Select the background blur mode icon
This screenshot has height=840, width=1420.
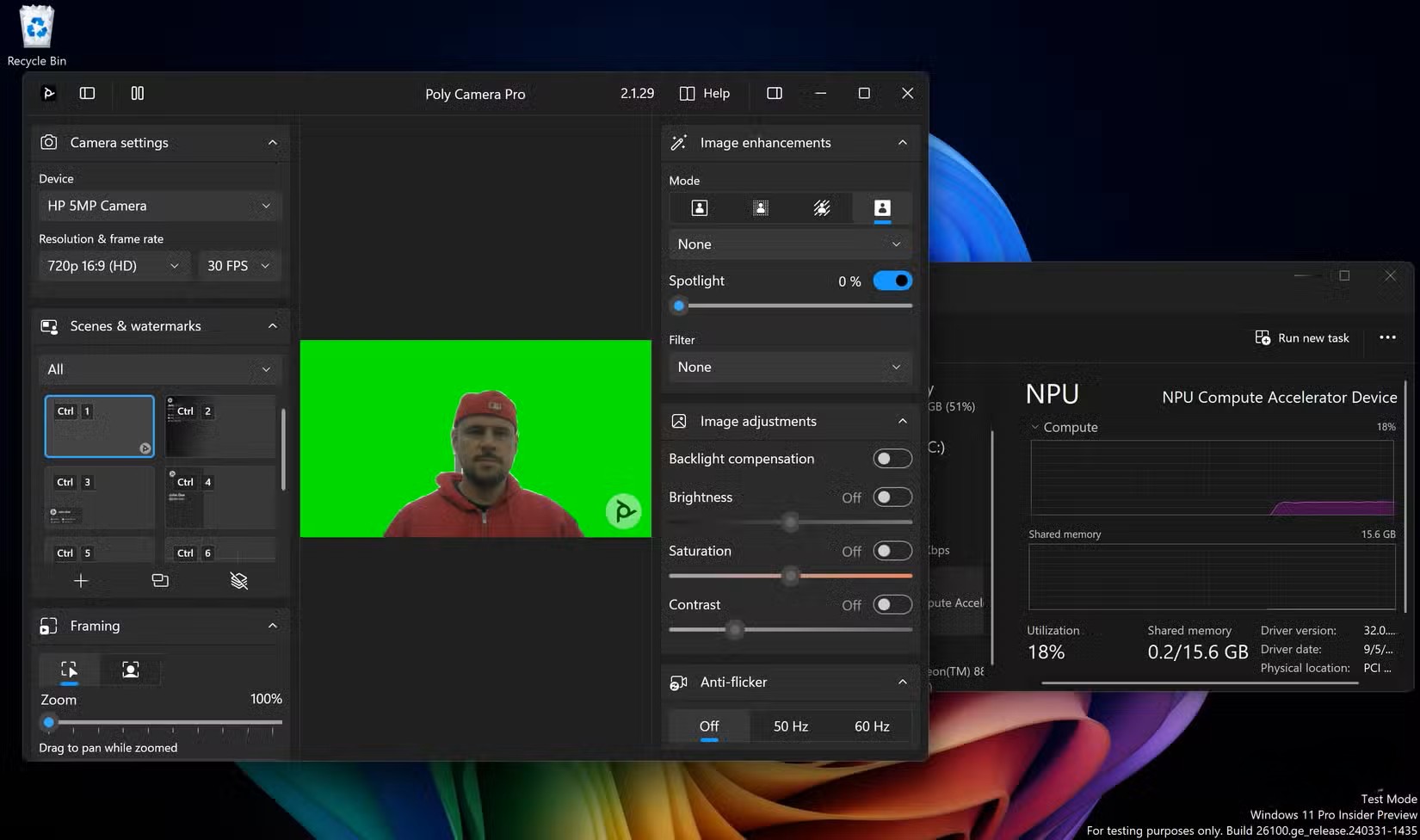coord(761,208)
